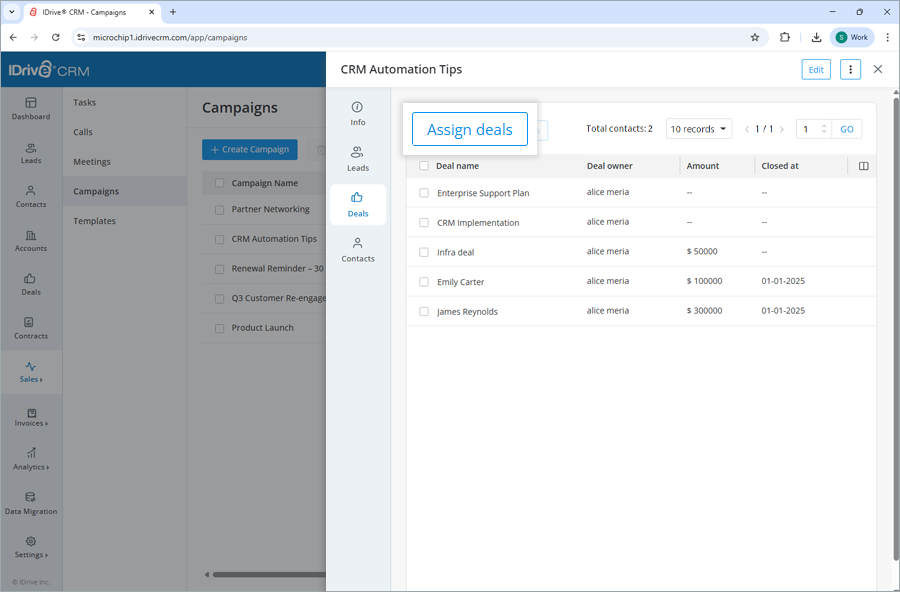This screenshot has width=900, height=592.
Task: Open the Invoices module in the sidebar
Action: 31,417
